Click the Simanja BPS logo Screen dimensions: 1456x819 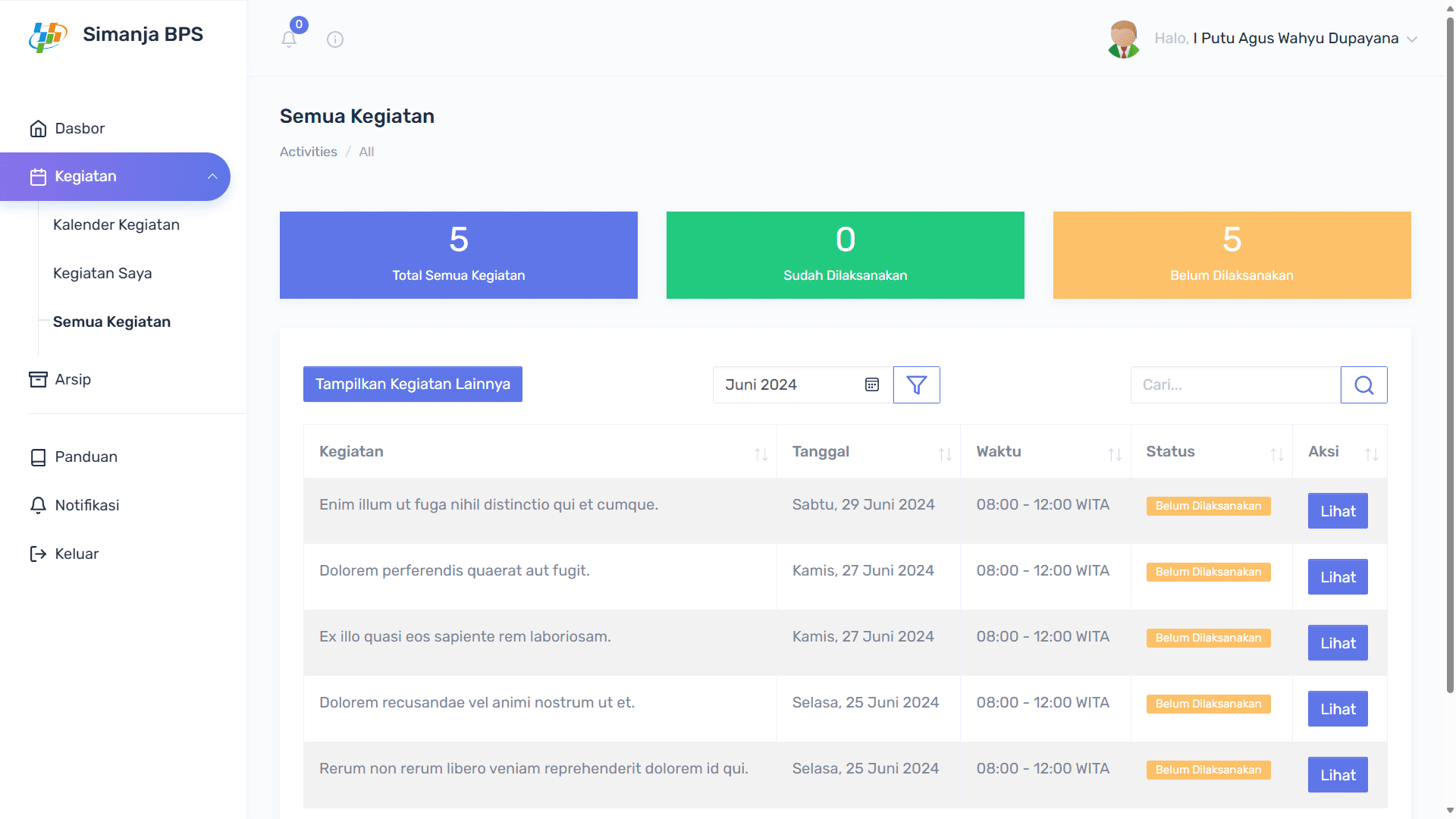[x=49, y=36]
